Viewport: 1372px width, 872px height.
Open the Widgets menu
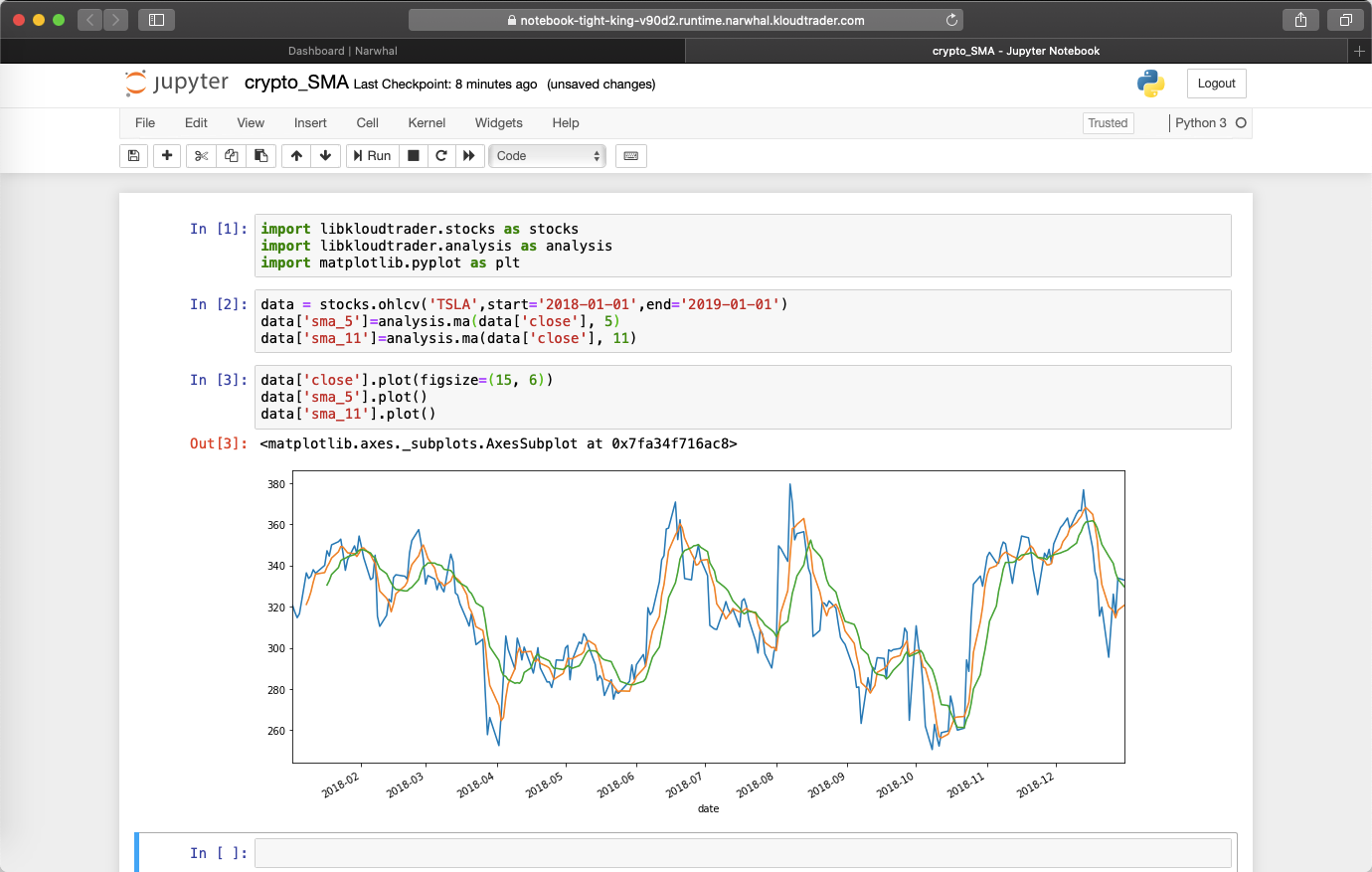coord(498,123)
